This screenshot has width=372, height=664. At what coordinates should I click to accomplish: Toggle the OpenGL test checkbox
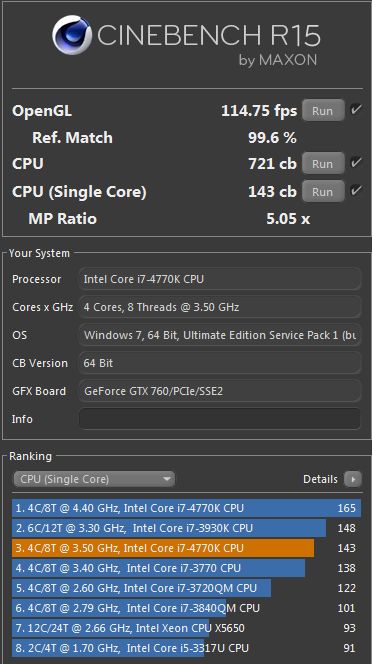pos(356,110)
